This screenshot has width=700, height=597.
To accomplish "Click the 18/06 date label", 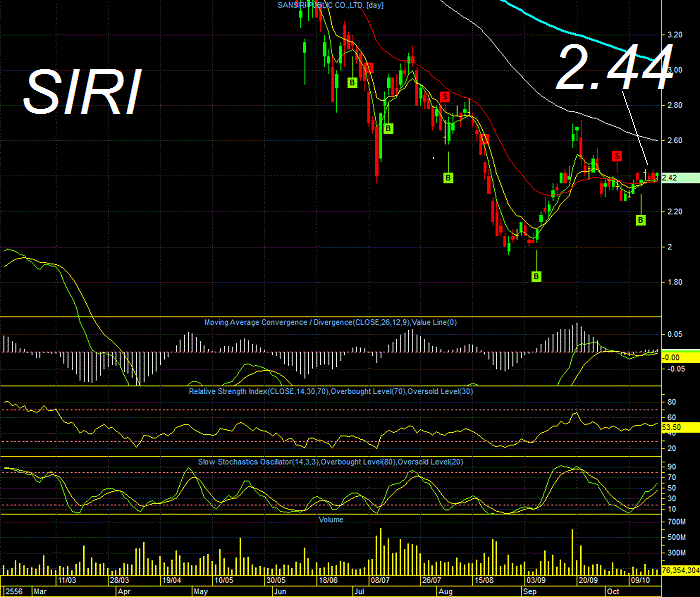I will [x=328, y=580].
